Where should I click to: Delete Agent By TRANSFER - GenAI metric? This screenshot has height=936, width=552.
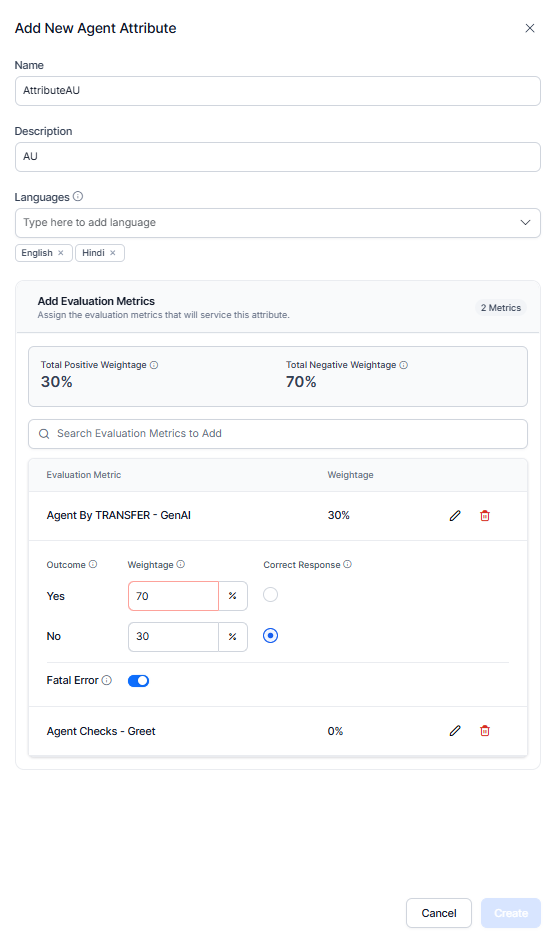pyautogui.click(x=485, y=516)
